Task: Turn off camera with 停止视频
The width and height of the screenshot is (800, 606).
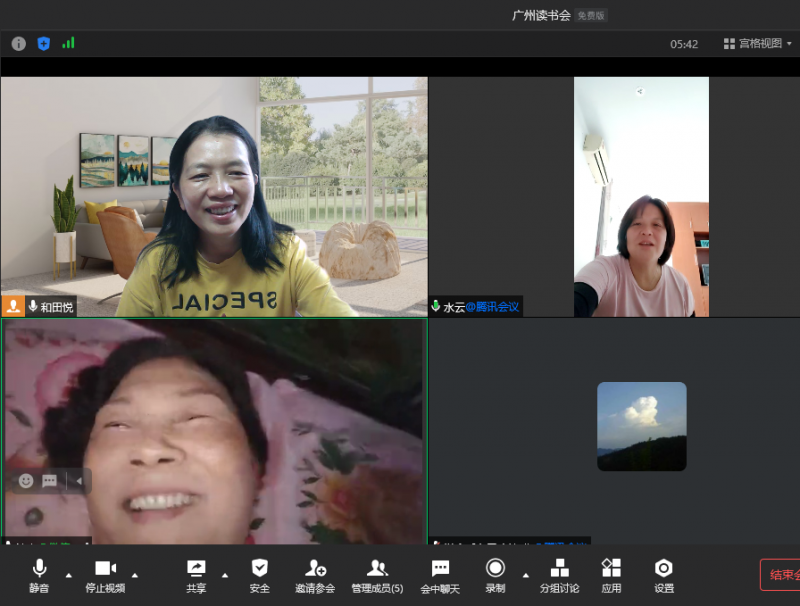Action: click(105, 575)
